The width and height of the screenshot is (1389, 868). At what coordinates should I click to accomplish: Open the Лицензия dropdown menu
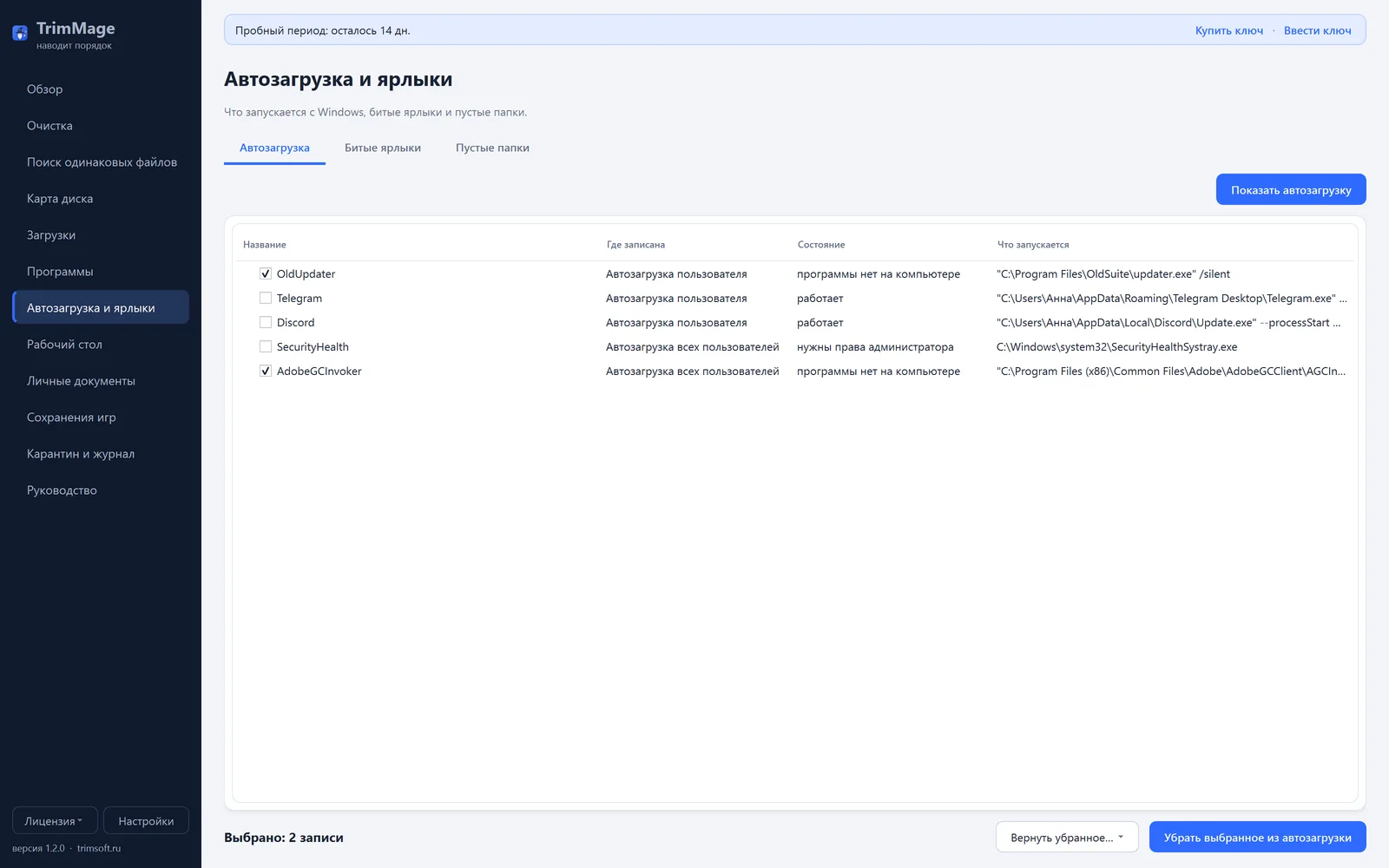tap(55, 821)
